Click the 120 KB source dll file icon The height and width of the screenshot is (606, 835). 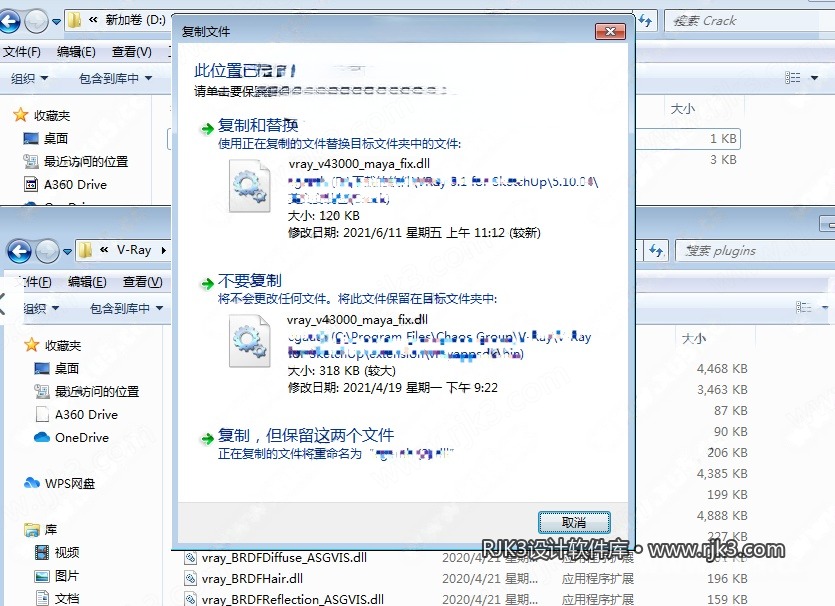pyautogui.click(x=250, y=186)
